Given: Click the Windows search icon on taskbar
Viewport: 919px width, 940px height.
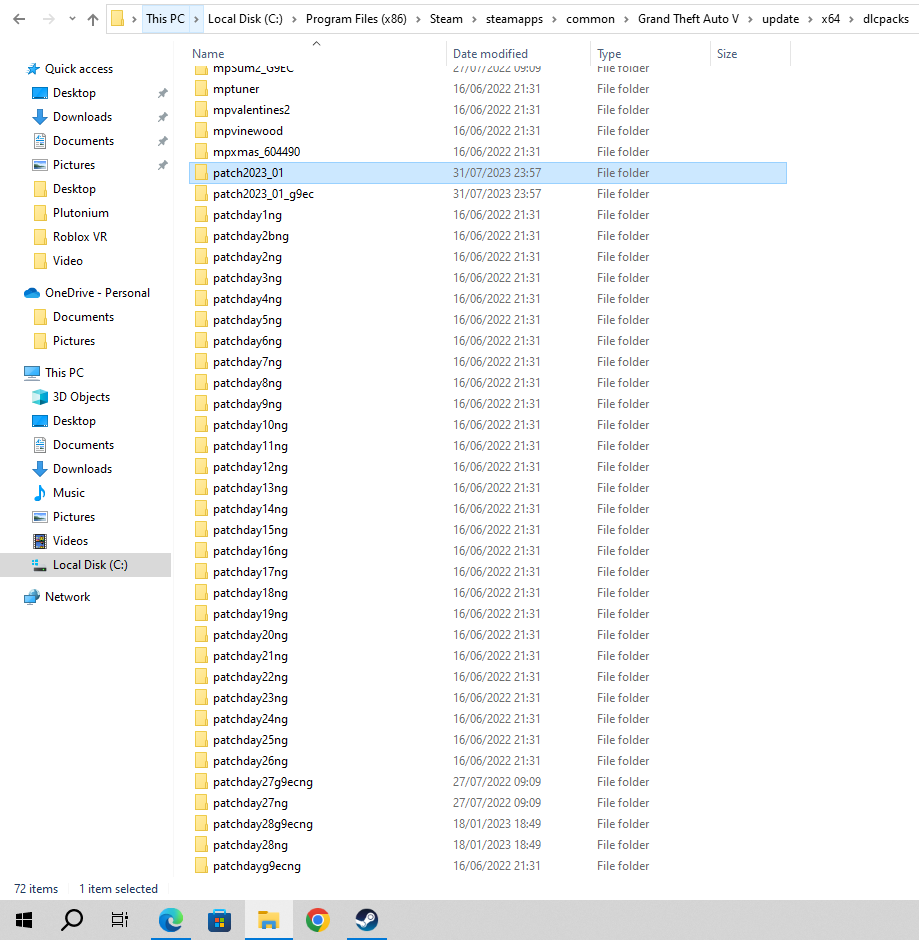Looking at the screenshot, I should [71, 919].
